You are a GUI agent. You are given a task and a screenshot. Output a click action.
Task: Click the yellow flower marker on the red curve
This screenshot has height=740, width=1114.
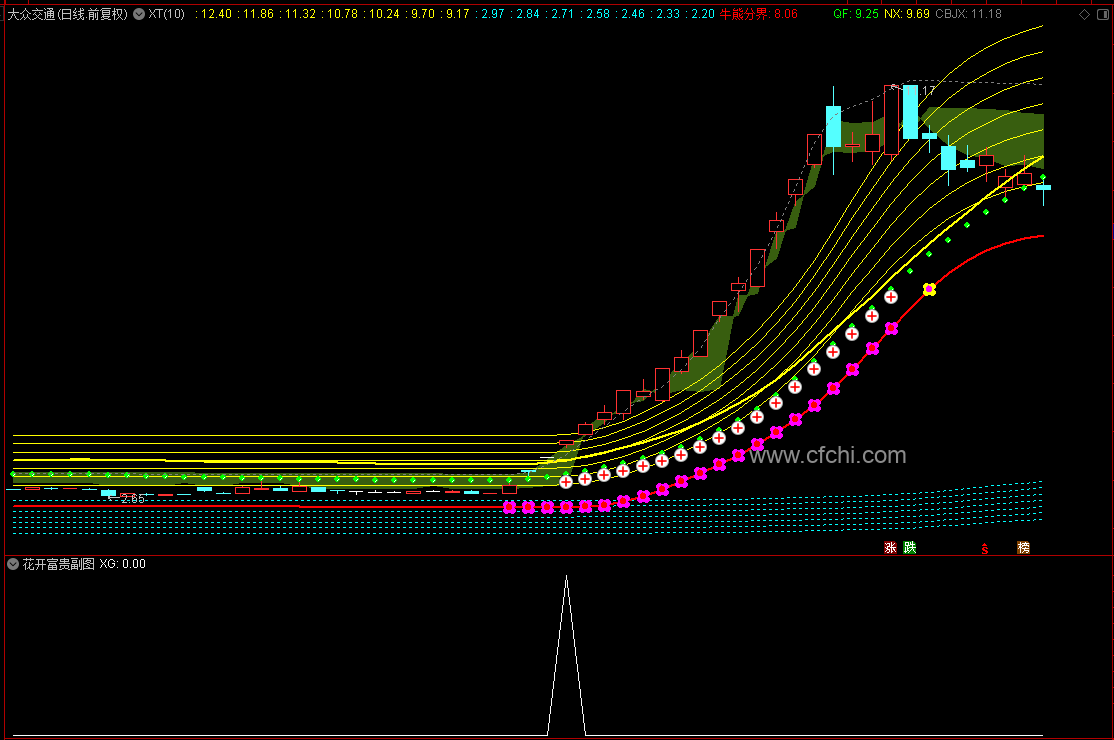pyautogui.click(x=929, y=289)
